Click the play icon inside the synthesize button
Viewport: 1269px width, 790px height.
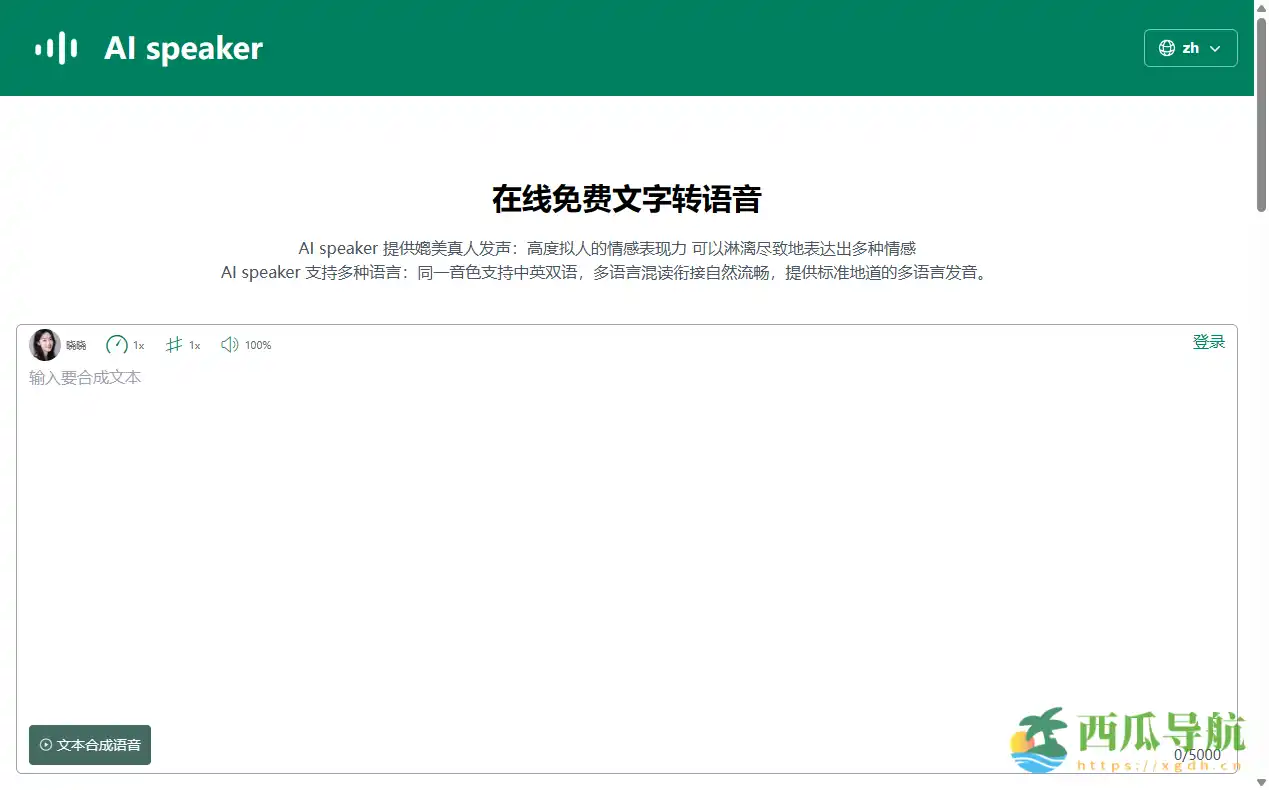click(45, 745)
